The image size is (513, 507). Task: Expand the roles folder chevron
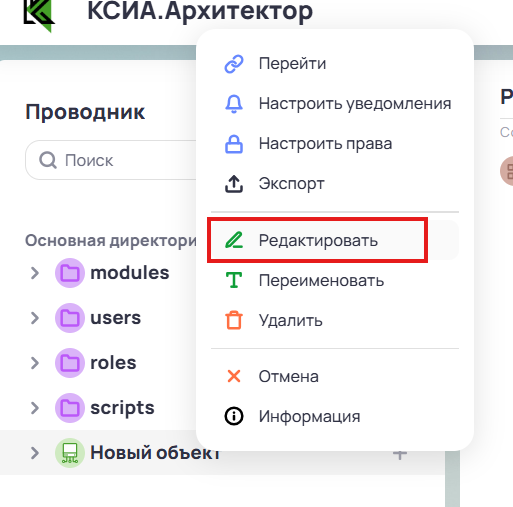point(35,363)
